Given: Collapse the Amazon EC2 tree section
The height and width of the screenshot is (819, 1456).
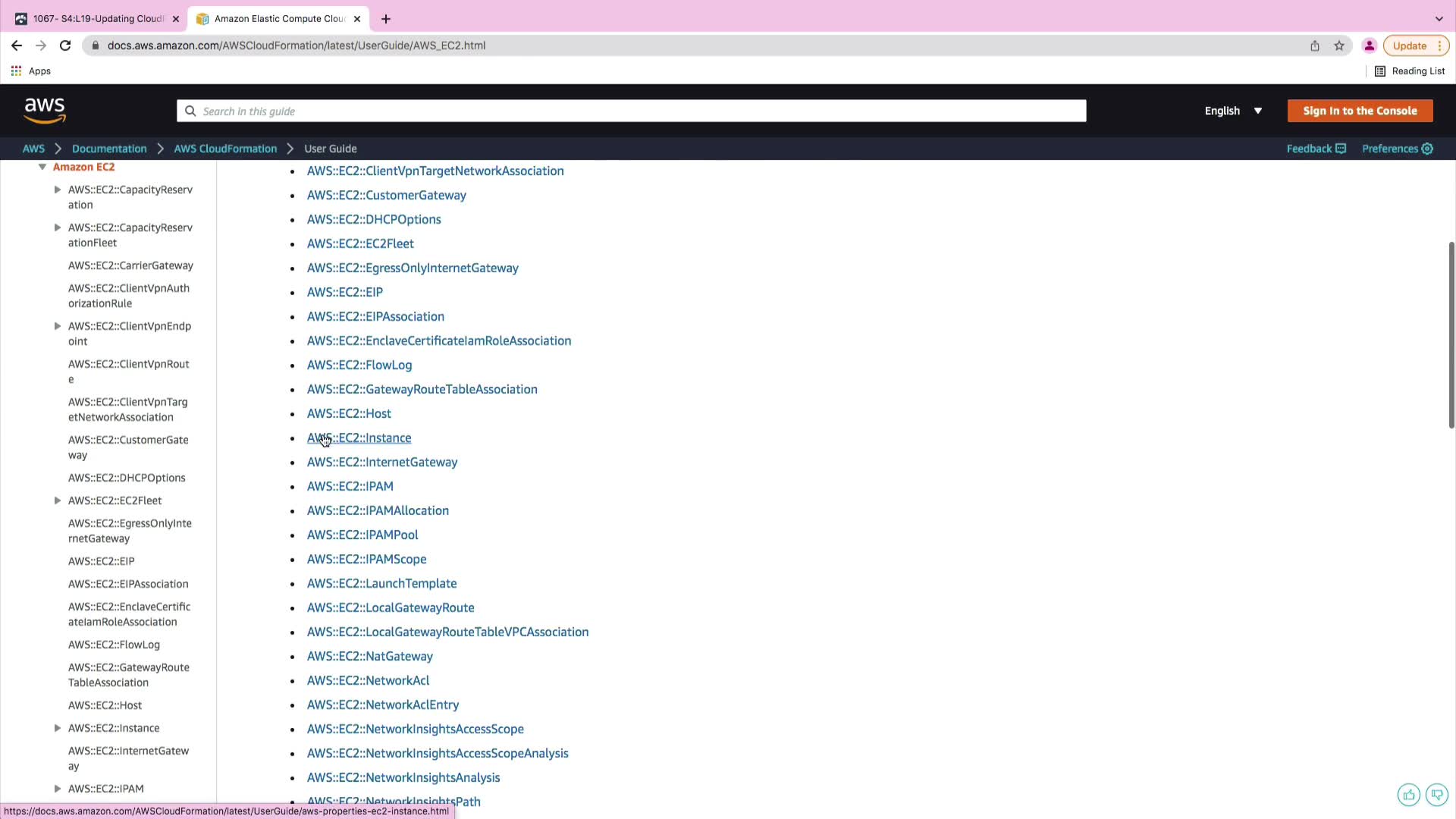Looking at the screenshot, I should pyautogui.click(x=42, y=167).
